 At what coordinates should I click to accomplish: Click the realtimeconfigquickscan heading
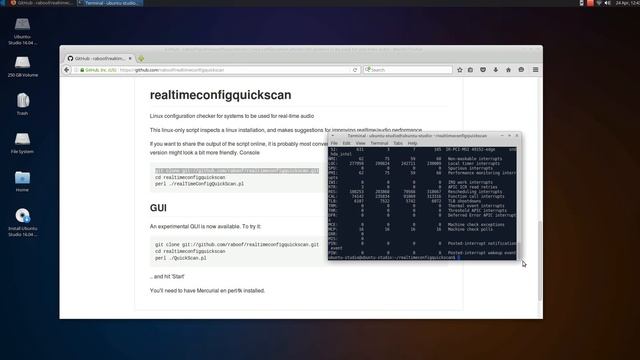pyautogui.click(x=220, y=95)
